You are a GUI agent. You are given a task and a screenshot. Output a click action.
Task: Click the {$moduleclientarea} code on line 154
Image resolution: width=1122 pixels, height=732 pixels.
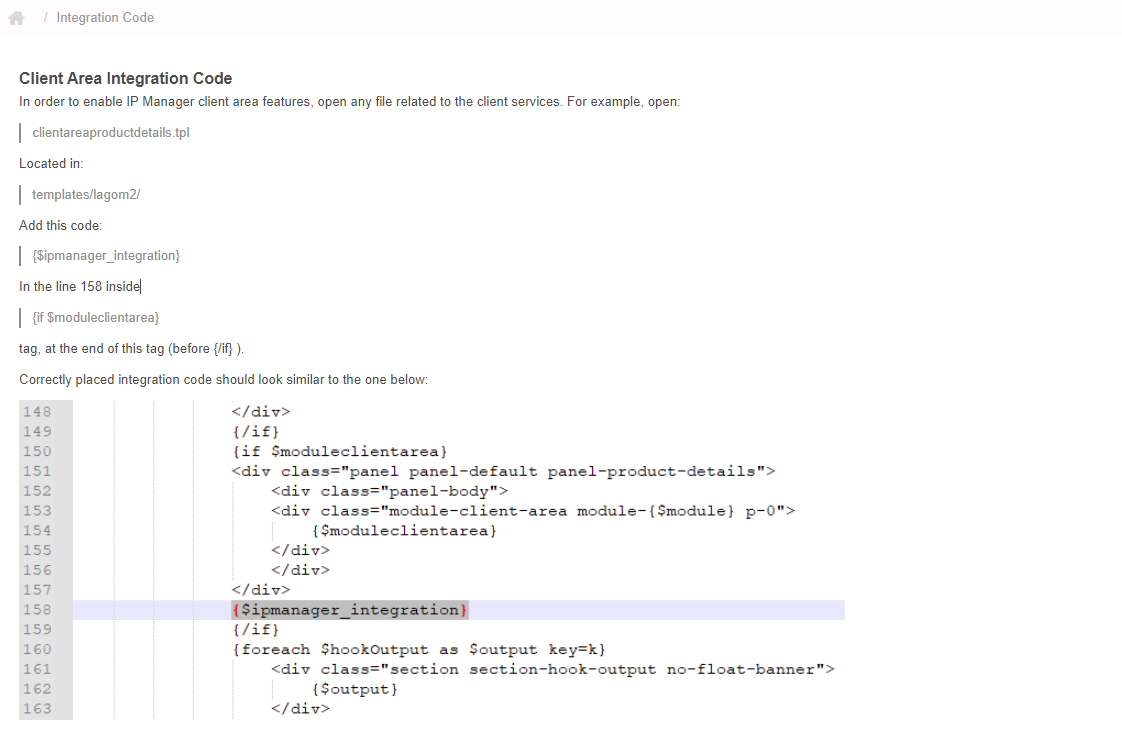(404, 531)
